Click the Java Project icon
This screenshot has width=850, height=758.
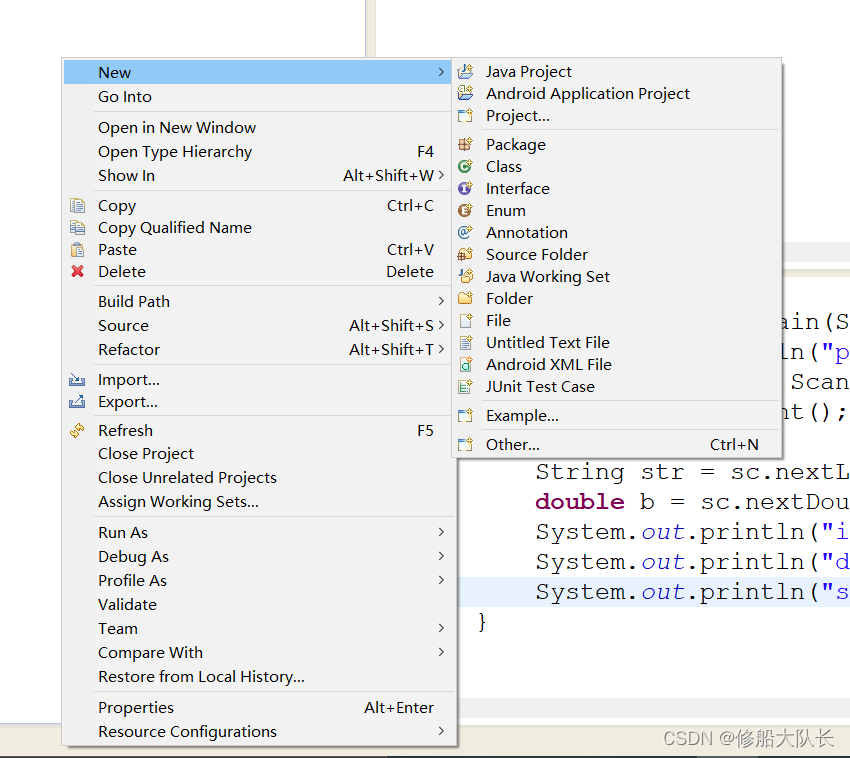466,72
